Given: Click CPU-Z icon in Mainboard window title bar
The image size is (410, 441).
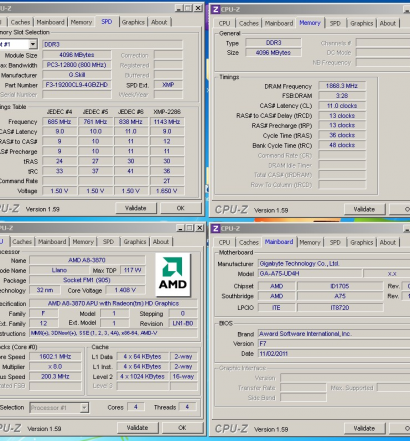Looking at the screenshot, I should (216, 228).
